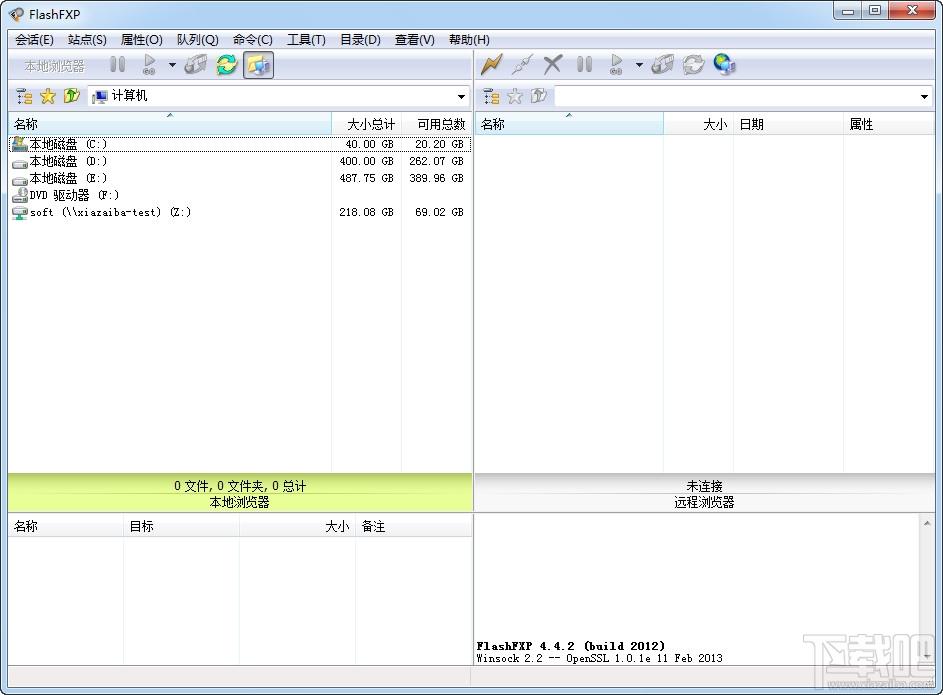Screen dimensions: 943x695
Task: Open the 计算机 local path dropdown
Action: [461, 97]
